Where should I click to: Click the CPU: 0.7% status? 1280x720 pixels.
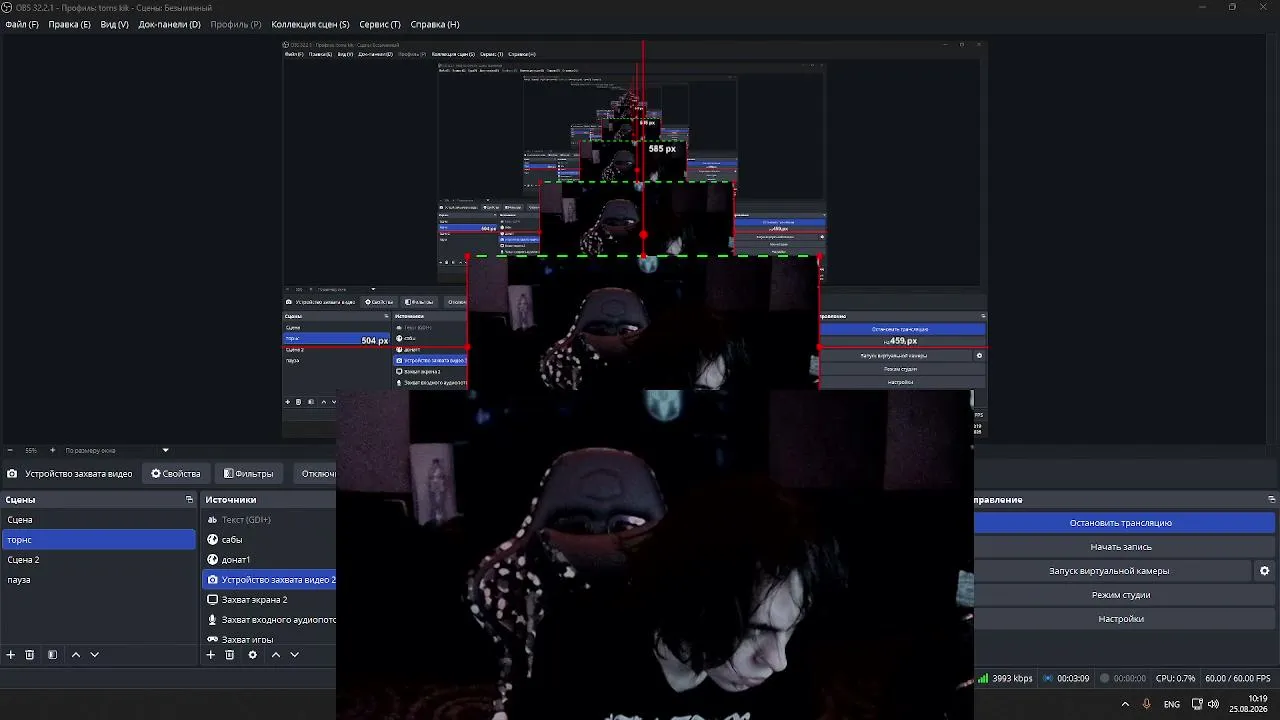(x=1175, y=679)
